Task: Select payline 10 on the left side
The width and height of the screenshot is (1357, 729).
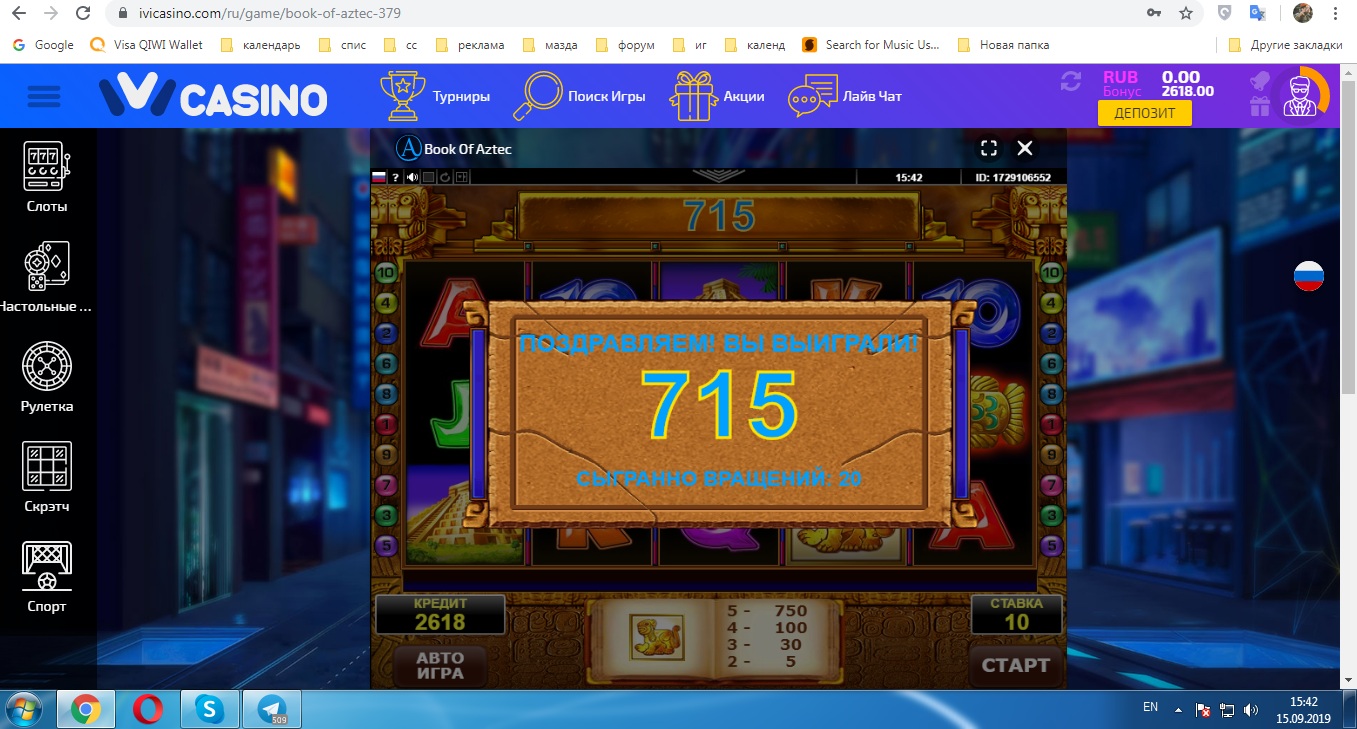Action: 386,273
